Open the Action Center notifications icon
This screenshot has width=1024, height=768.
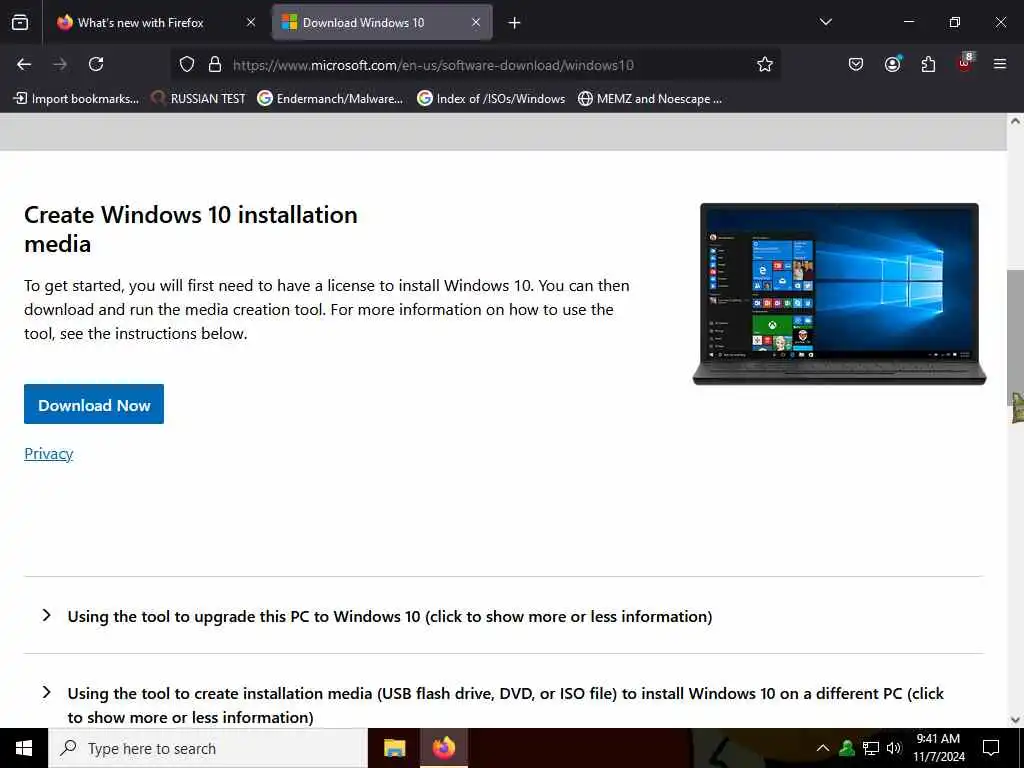click(991, 748)
